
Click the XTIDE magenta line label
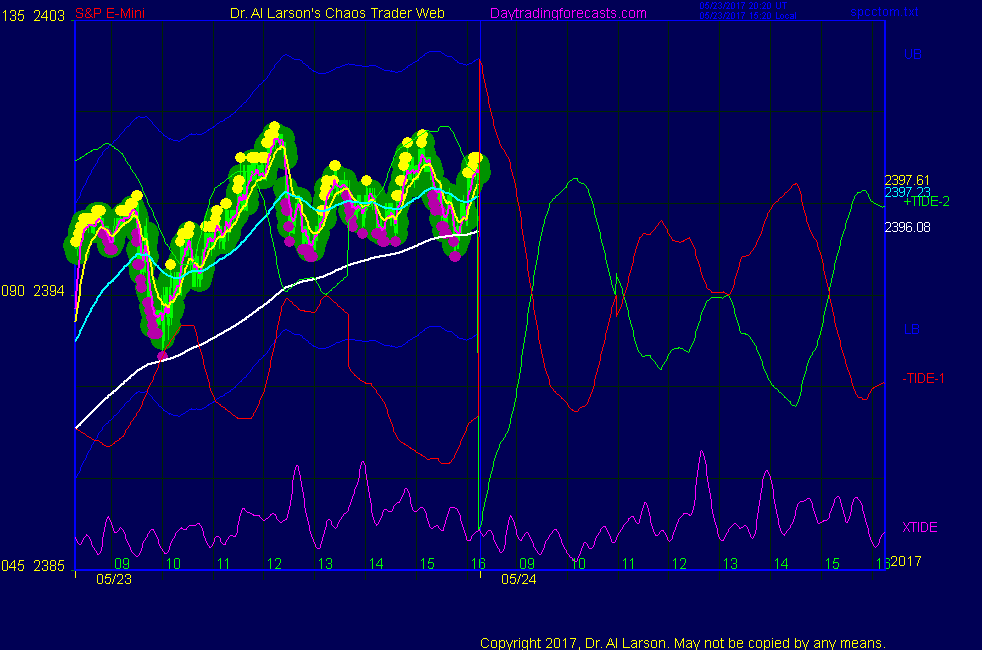(919, 527)
